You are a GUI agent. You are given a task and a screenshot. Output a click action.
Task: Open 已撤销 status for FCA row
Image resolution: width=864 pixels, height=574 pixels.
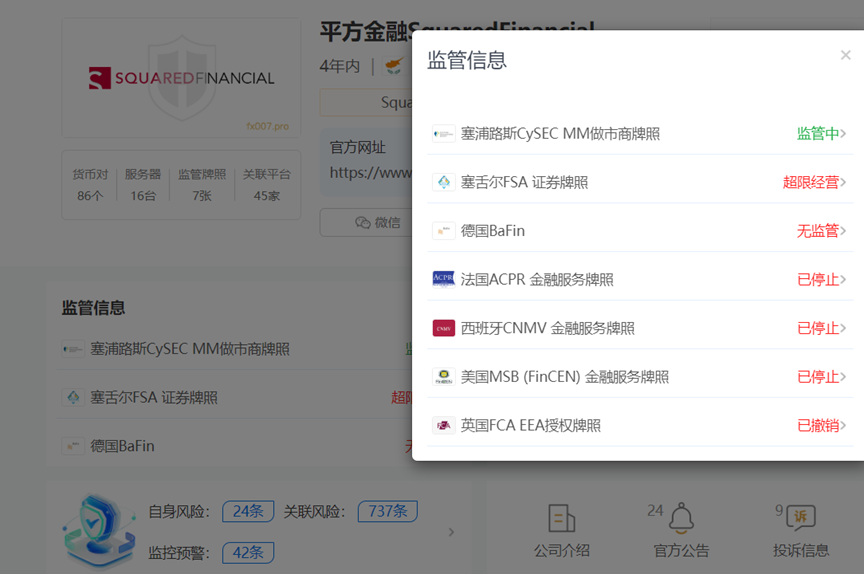click(x=821, y=425)
